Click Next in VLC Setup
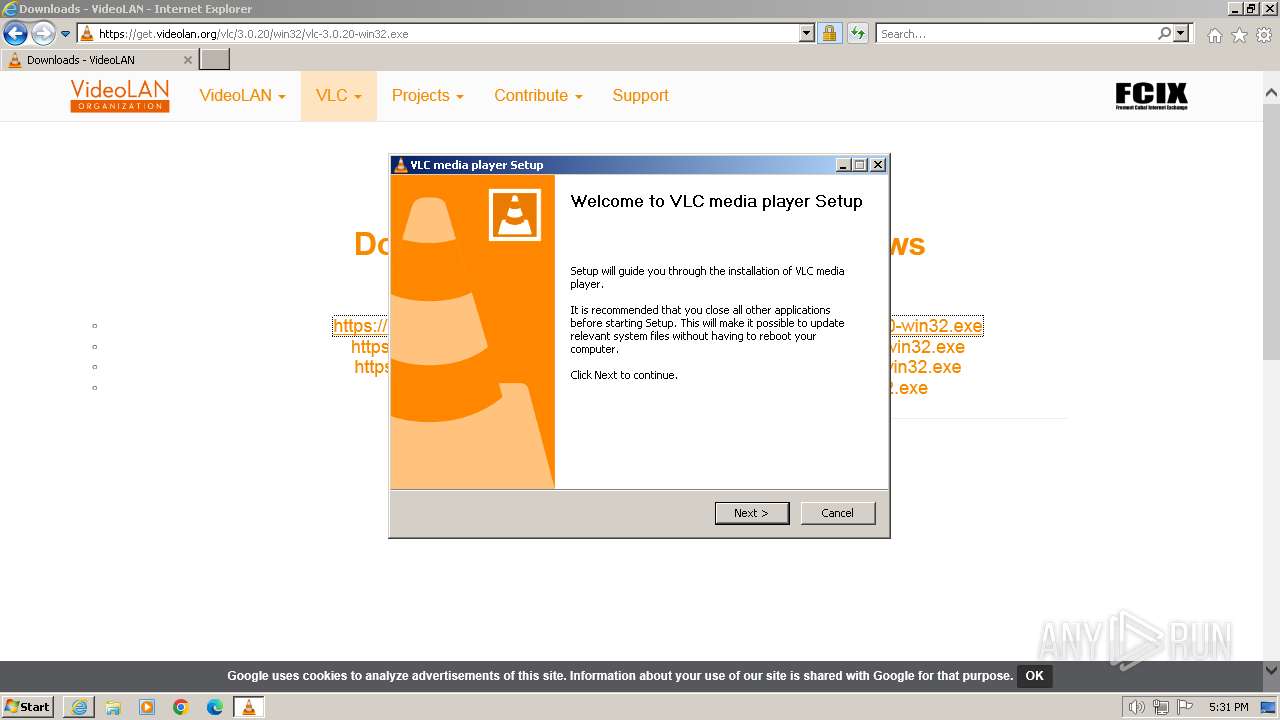 tap(752, 513)
